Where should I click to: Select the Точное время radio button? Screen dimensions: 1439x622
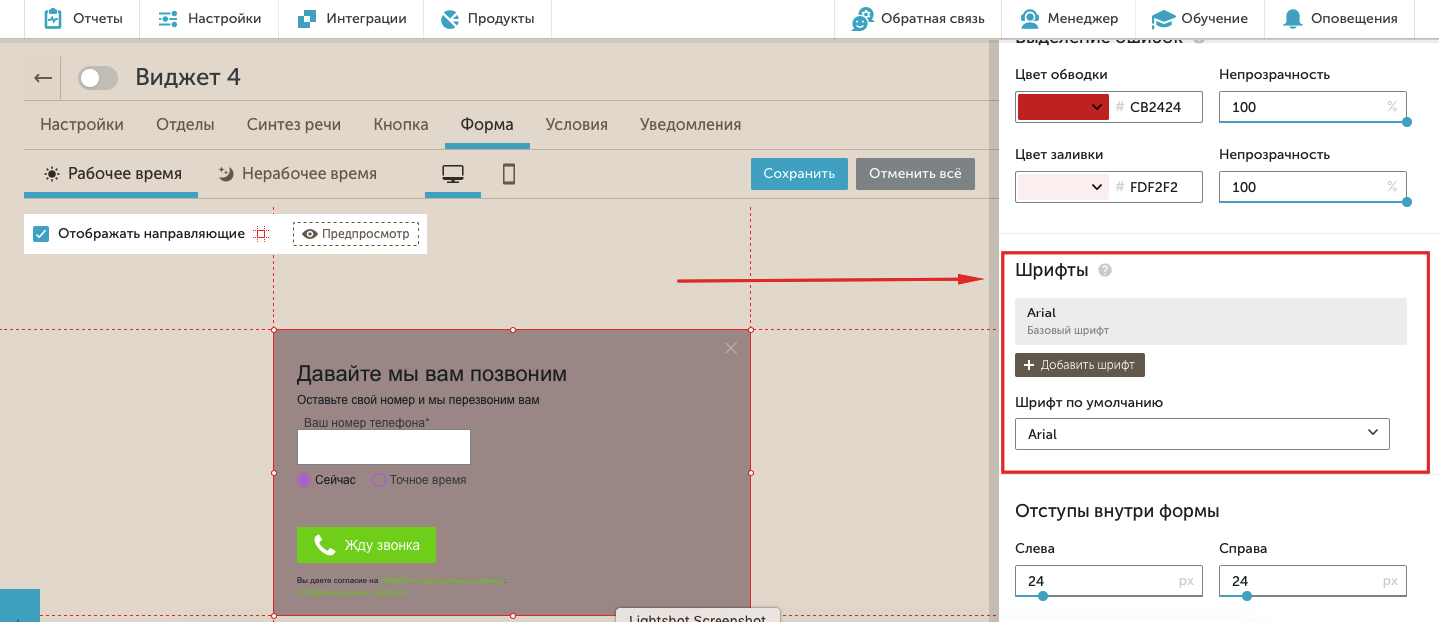(379, 480)
